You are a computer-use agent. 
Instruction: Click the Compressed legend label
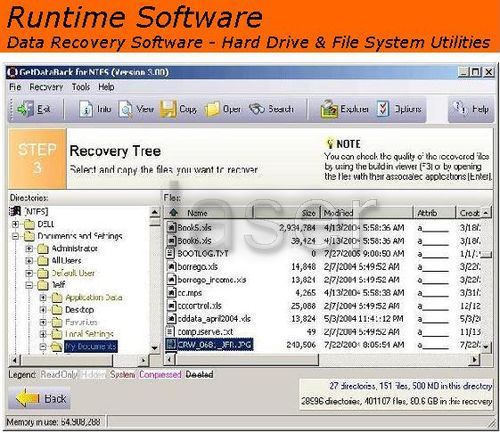pyautogui.click(x=160, y=374)
